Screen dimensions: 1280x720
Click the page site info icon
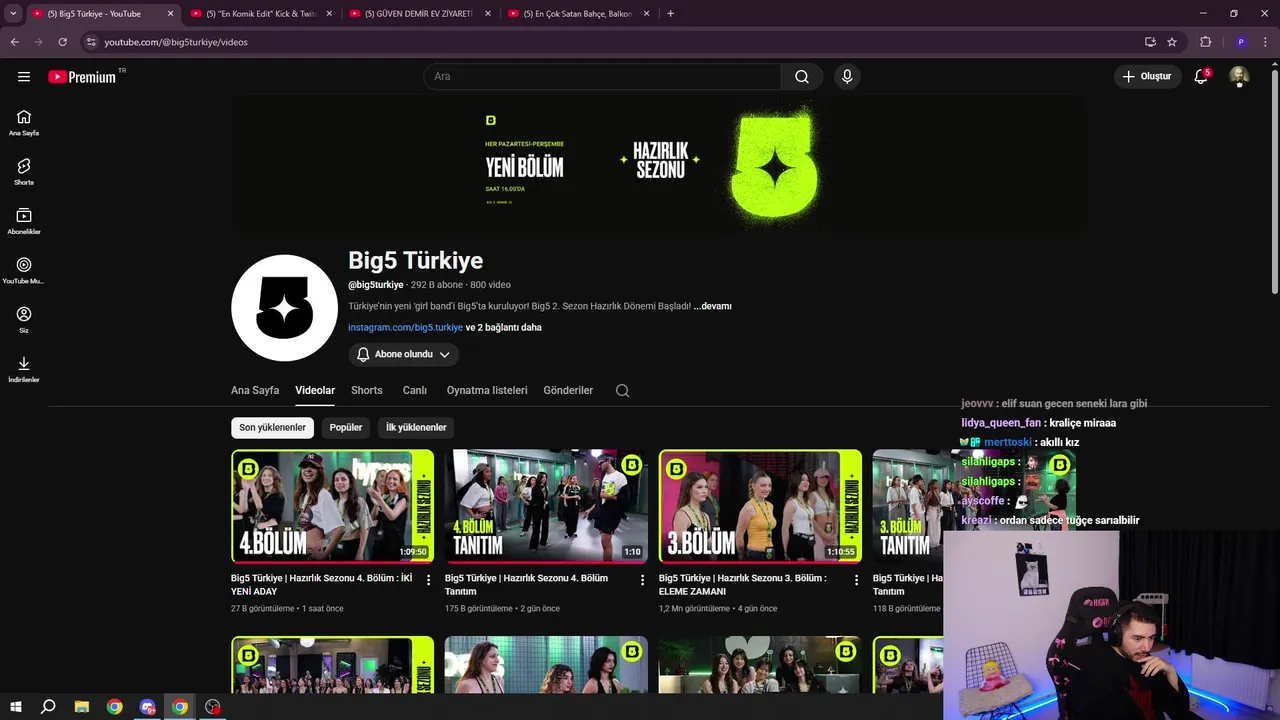click(91, 42)
